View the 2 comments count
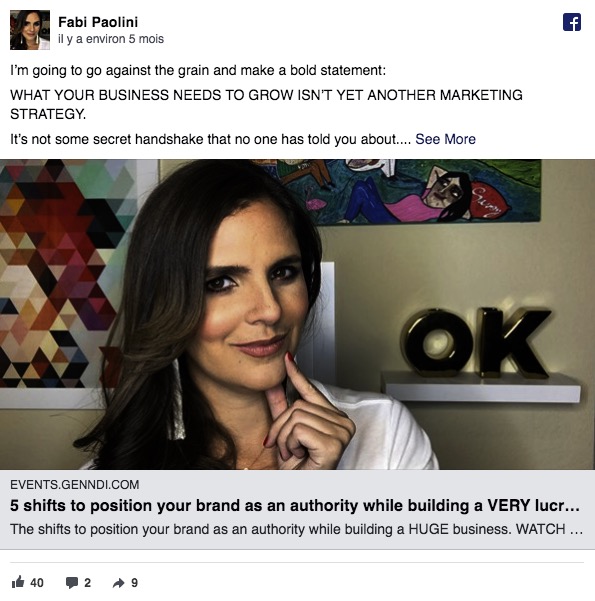This screenshot has height=601, width=595. coord(87,583)
